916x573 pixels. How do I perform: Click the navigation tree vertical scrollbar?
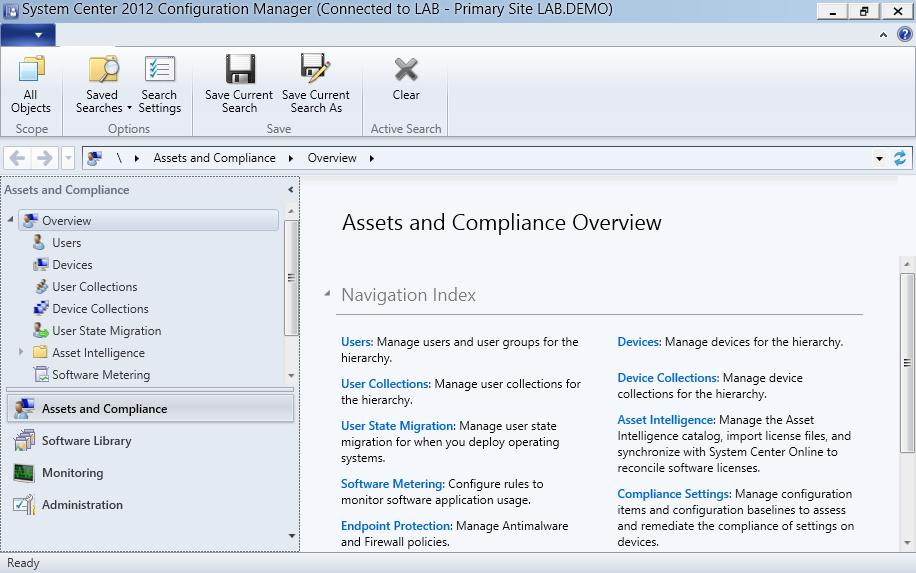coord(291,278)
